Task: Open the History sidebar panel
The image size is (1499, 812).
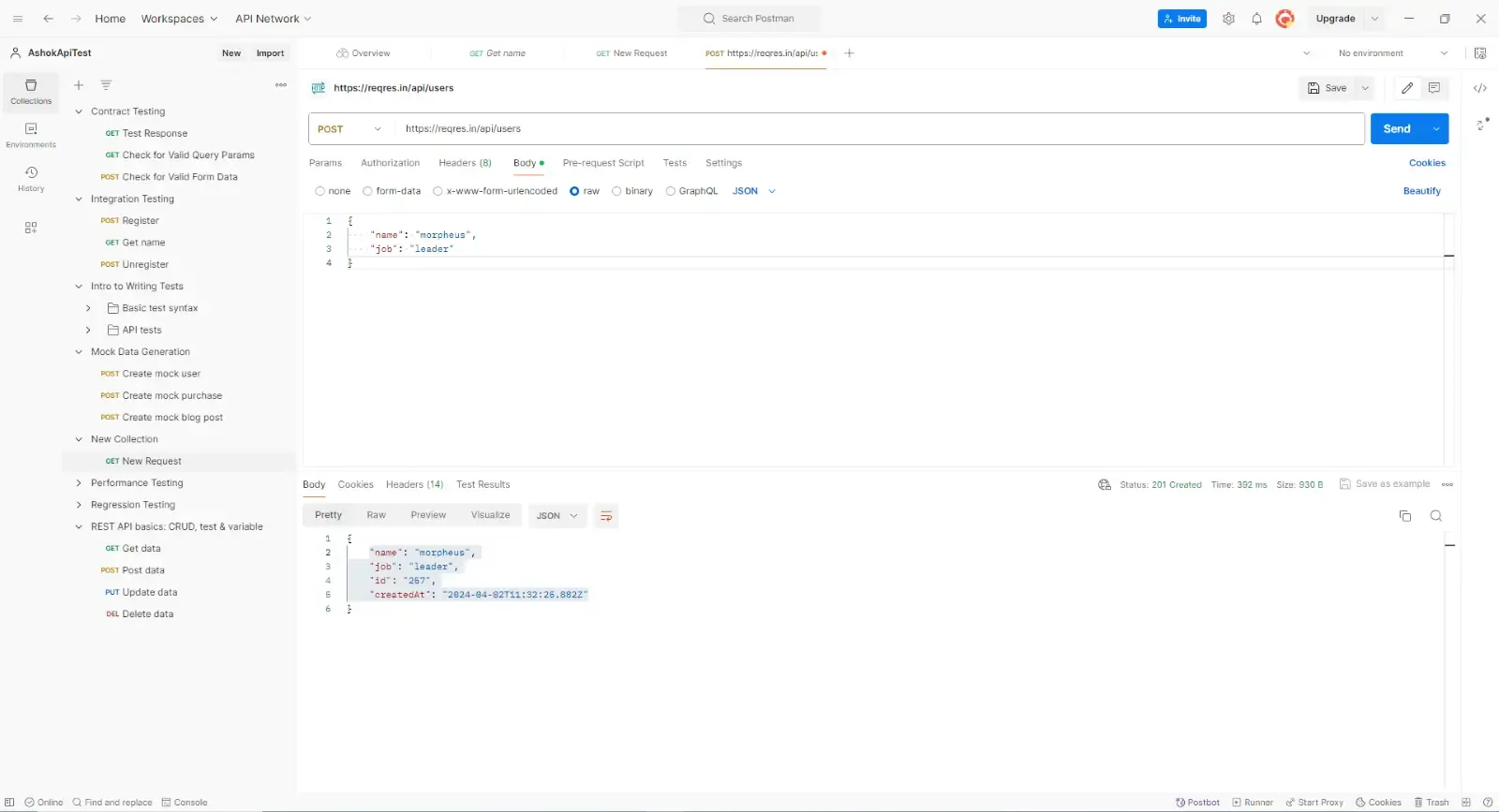Action: click(31, 178)
